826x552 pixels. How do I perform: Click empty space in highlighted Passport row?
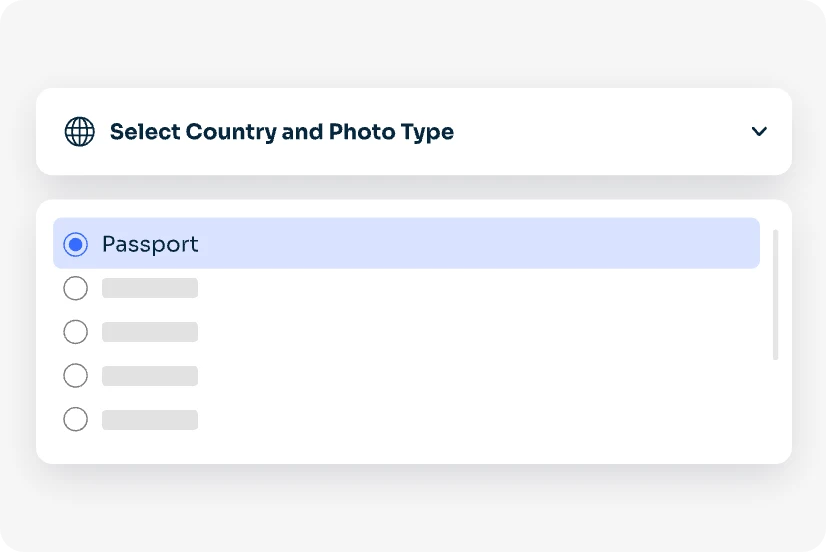click(x=480, y=244)
